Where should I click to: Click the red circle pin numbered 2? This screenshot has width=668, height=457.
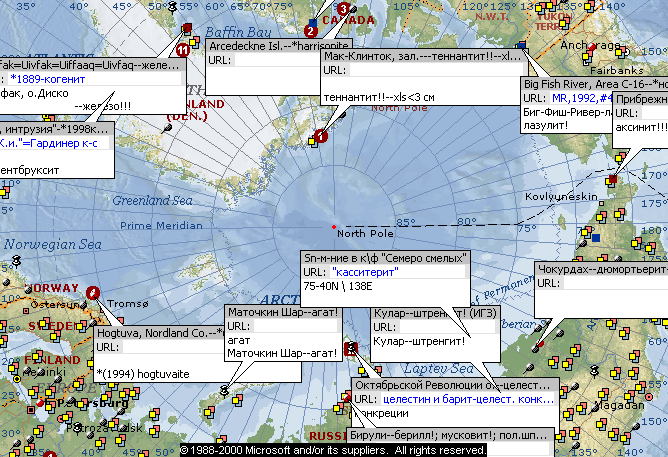[x=311, y=31]
